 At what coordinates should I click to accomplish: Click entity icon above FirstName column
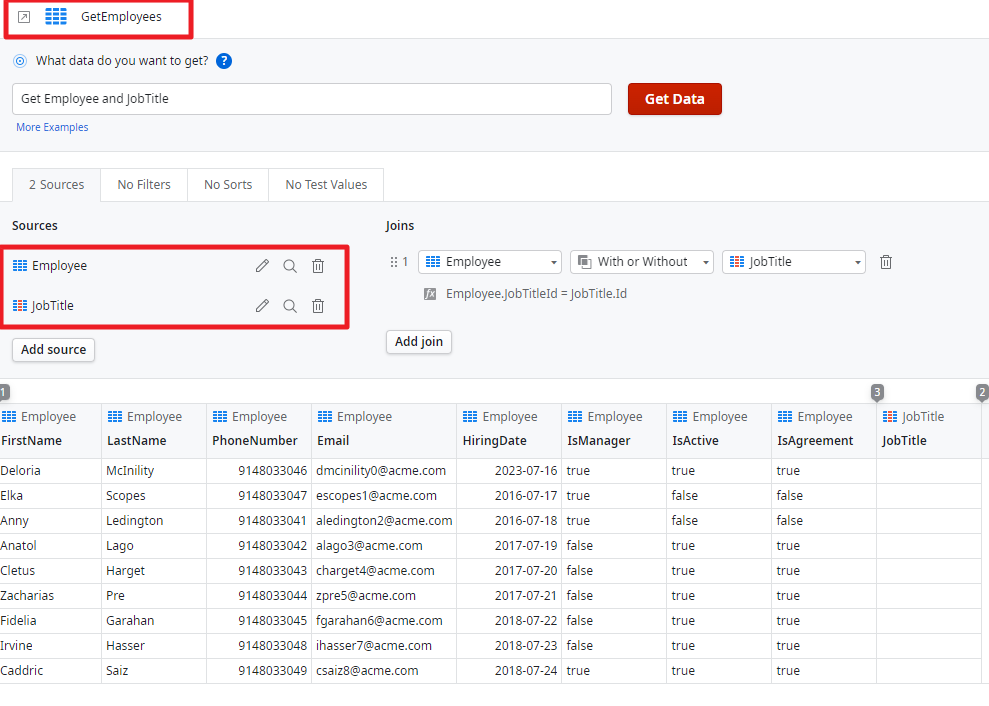9,416
